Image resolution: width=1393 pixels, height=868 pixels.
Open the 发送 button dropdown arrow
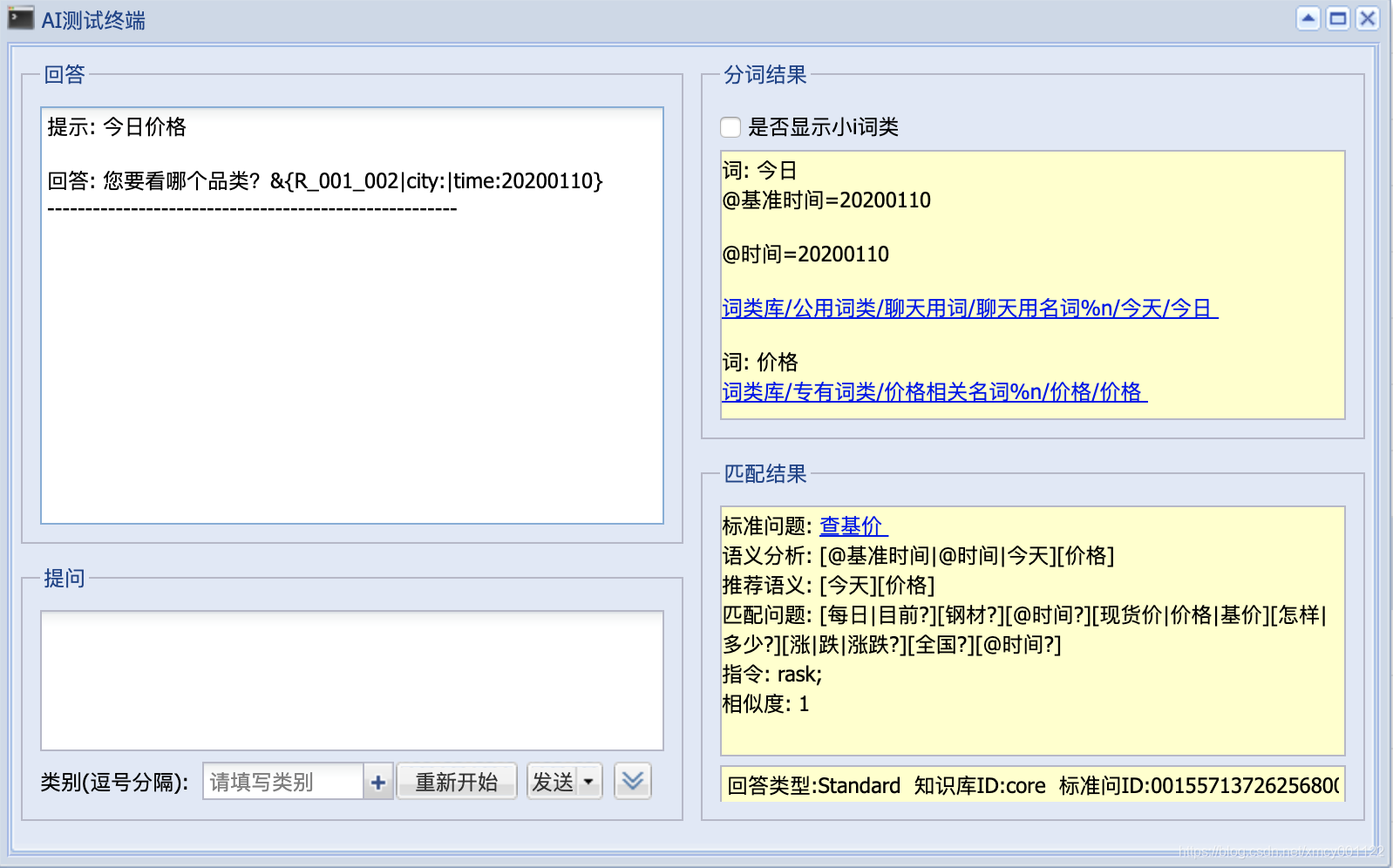tap(589, 782)
